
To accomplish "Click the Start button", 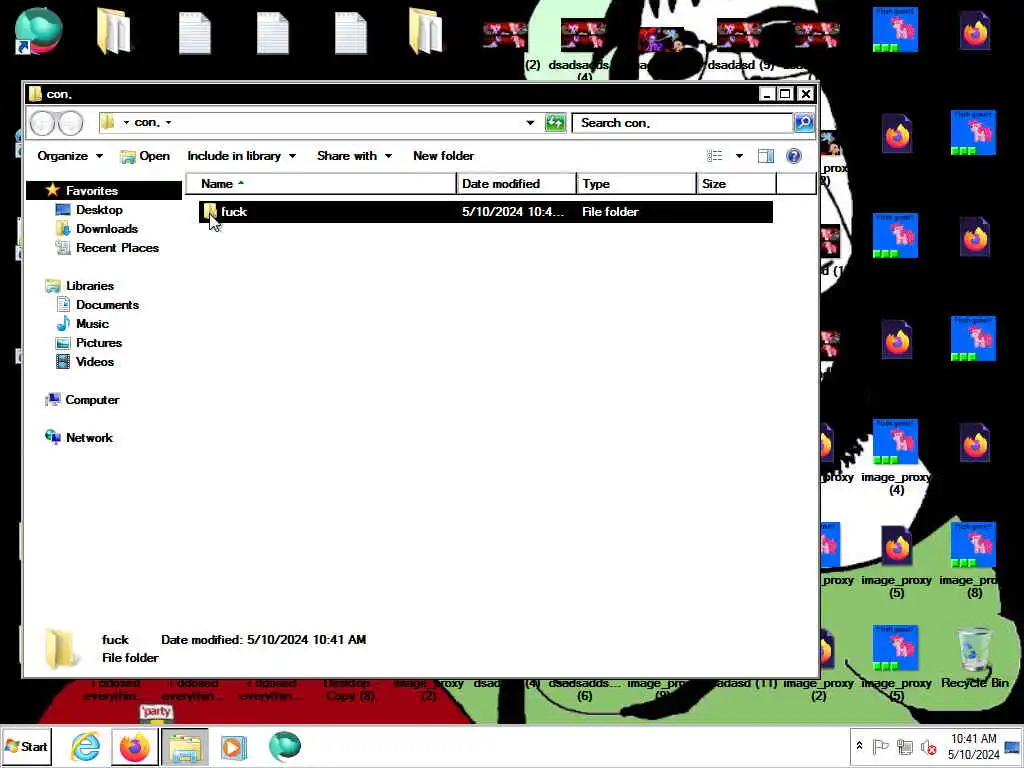I will (26, 746).
